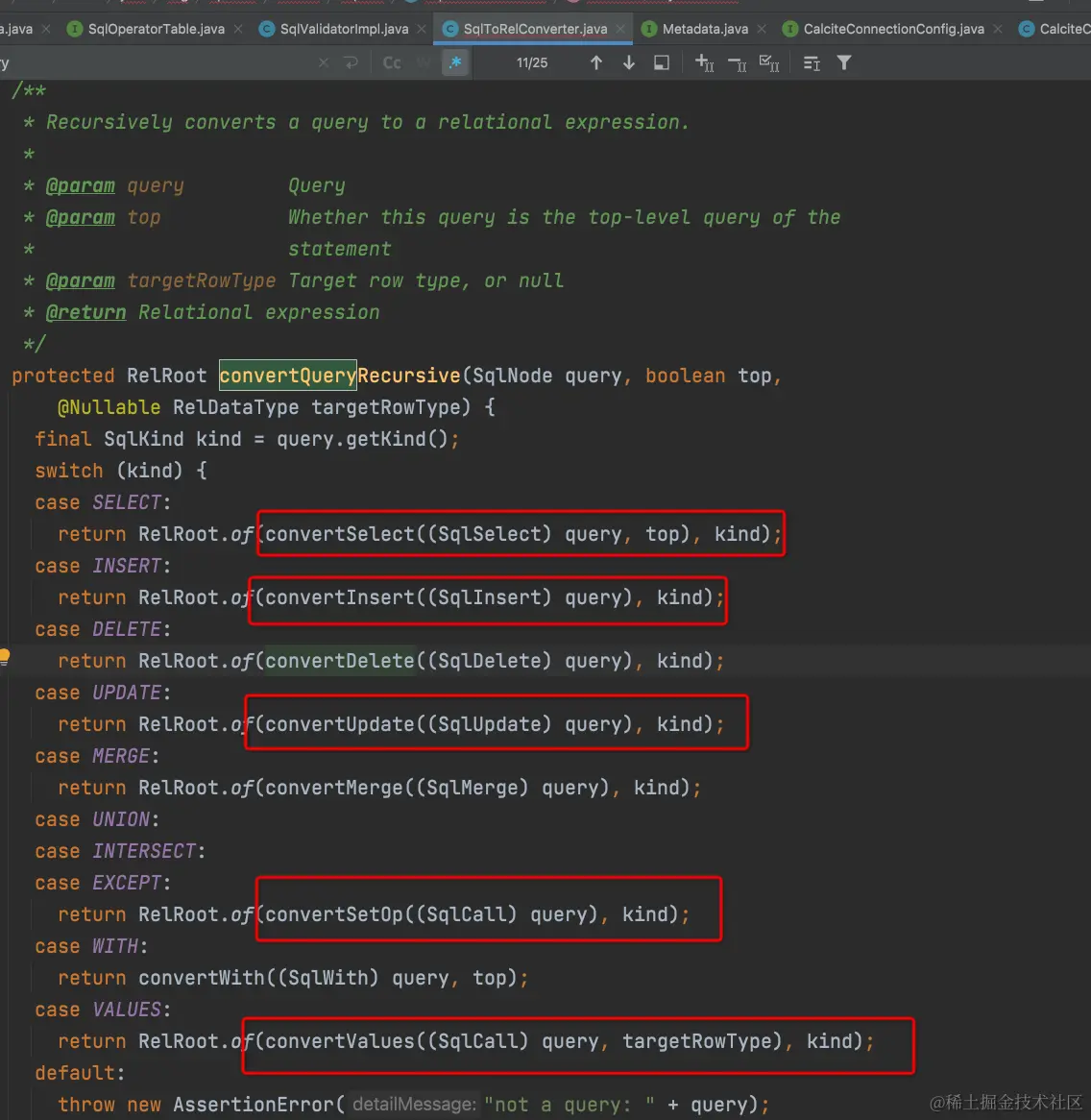Click the '@param top' Javadoc line
This screenshot has height=1120, width=1091.
(x=431, y=217)
